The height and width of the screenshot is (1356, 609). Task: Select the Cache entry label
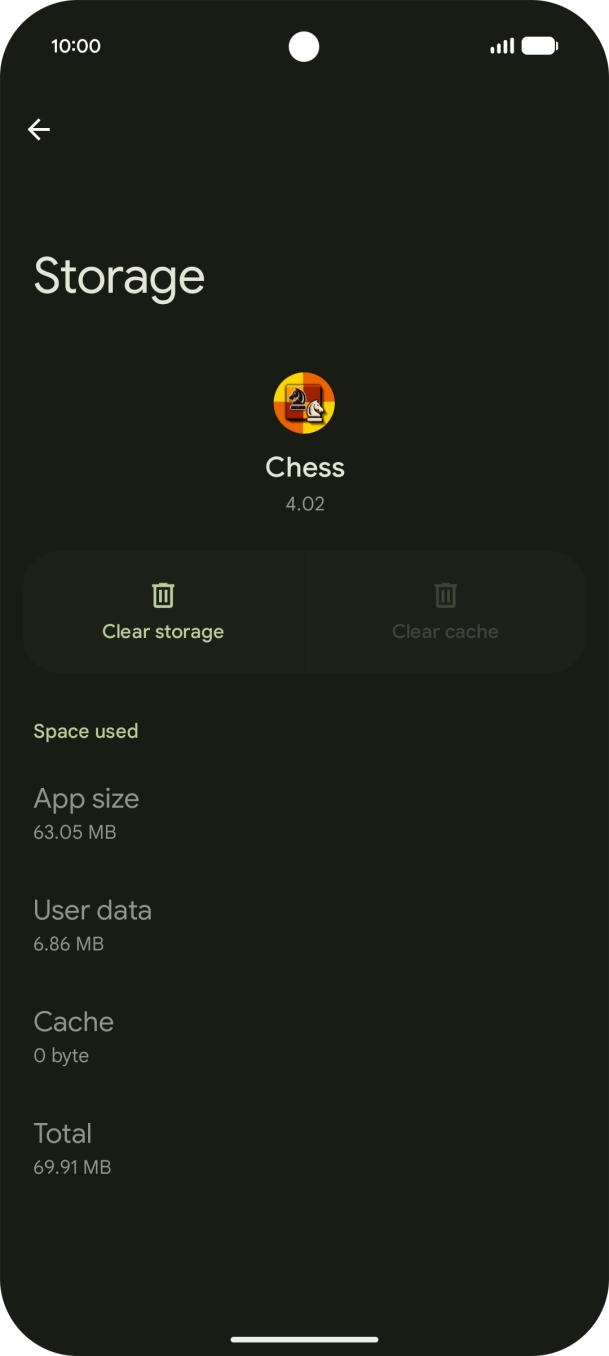74,1021
